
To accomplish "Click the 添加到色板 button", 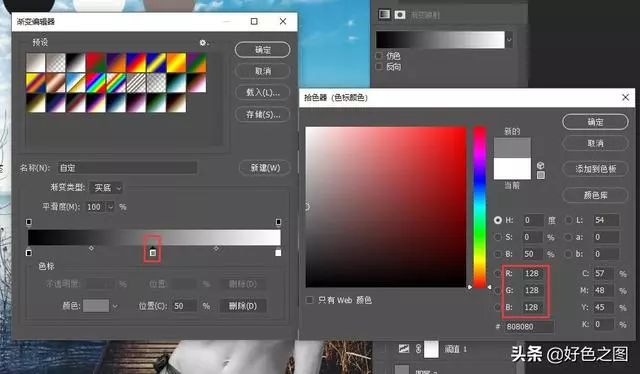I will [x=595, y=169].
